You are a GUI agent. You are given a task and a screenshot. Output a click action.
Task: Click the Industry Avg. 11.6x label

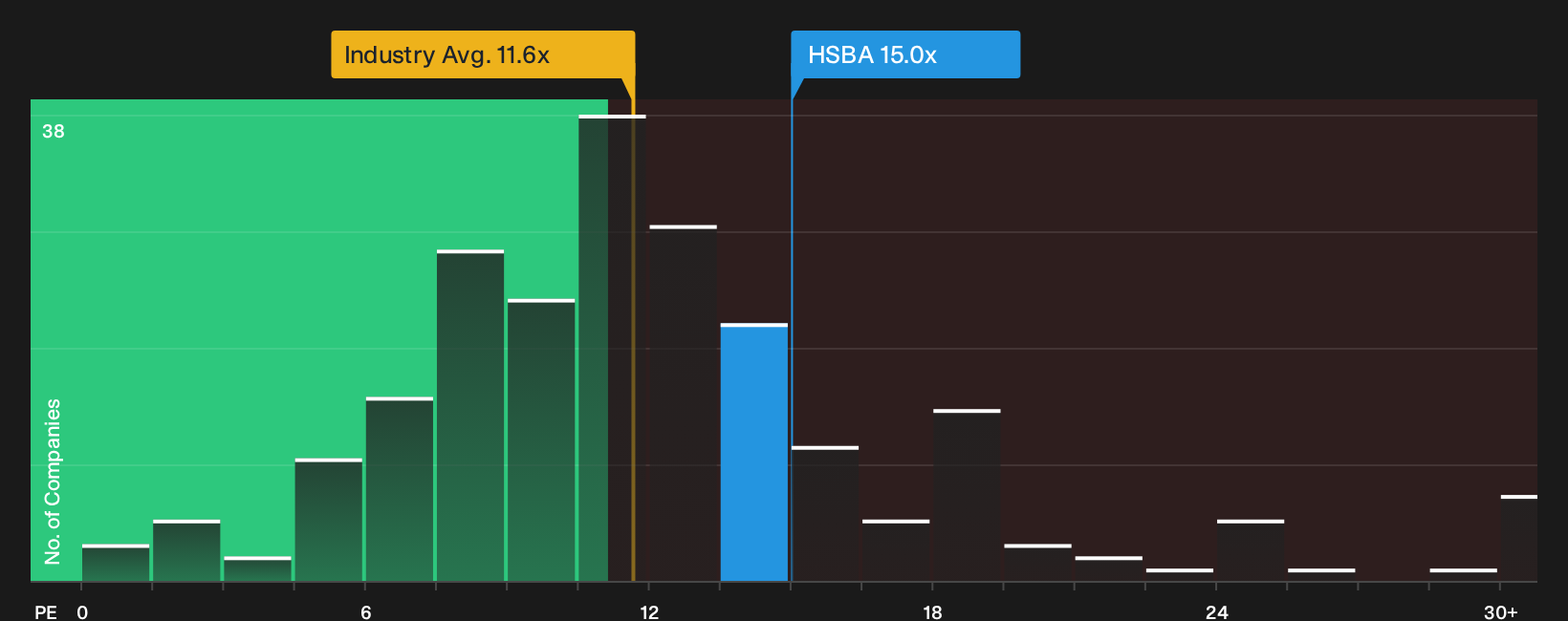click(x=483, y=54)
